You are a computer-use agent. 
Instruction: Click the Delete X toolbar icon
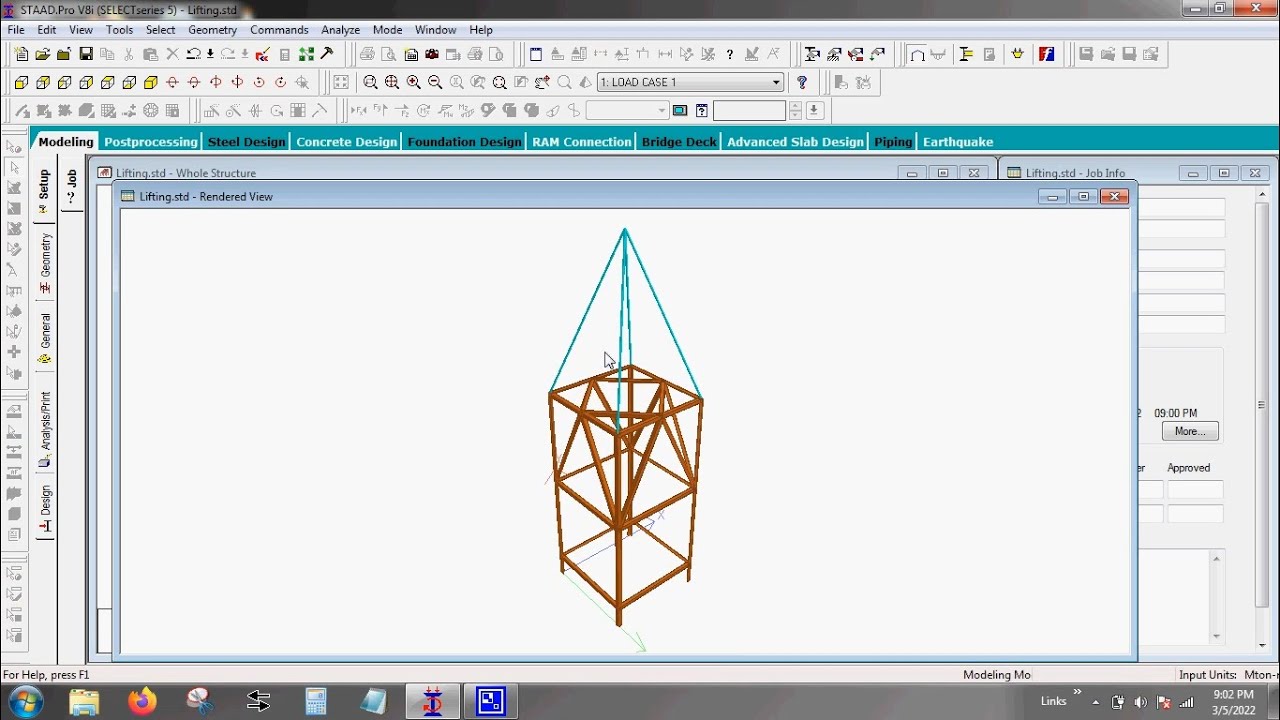point(172,54)
